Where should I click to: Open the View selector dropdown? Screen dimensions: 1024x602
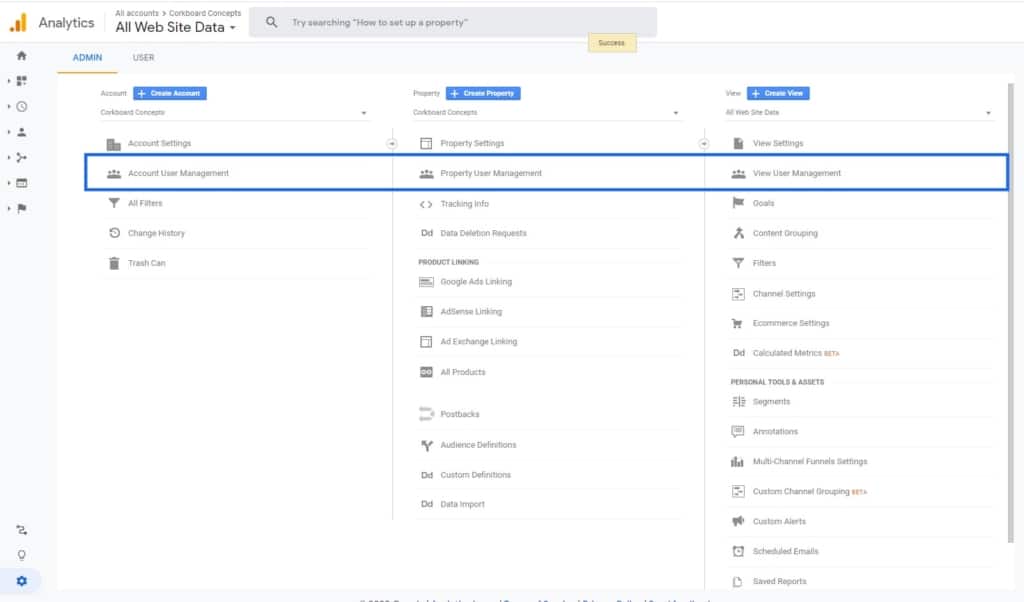858,113
